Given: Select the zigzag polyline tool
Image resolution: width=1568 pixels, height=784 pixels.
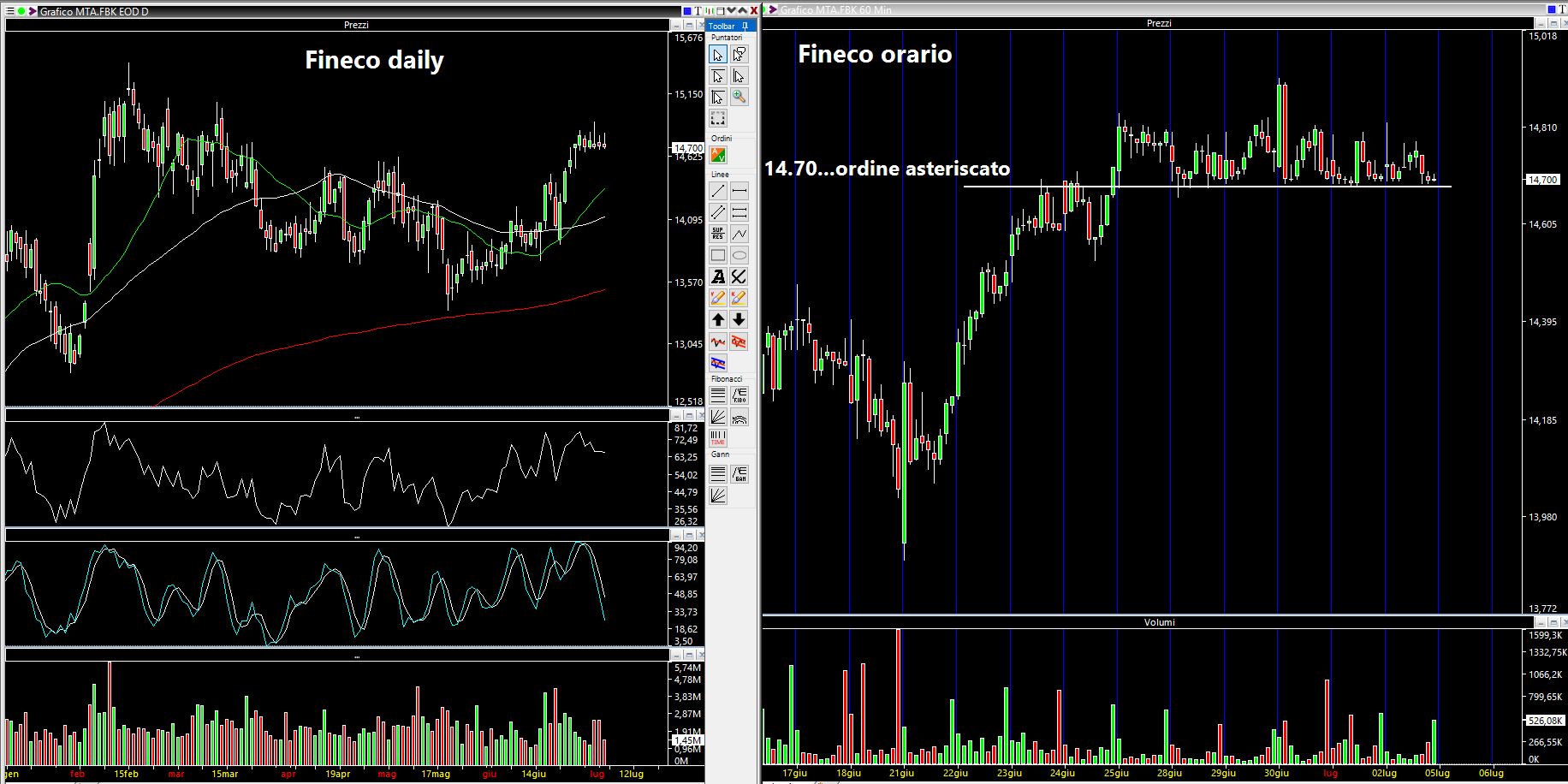Looking at the screenshot, I should tap(739, 234).
